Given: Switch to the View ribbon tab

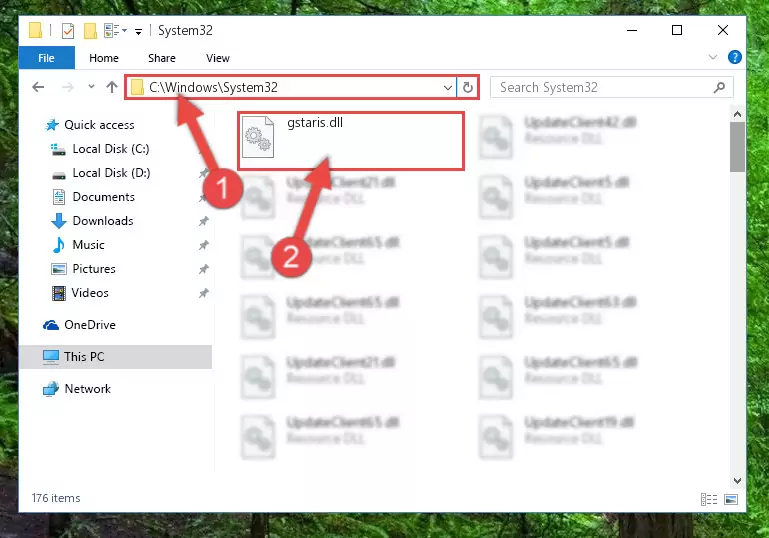Looking at the screenshot, I should [218, 58].
